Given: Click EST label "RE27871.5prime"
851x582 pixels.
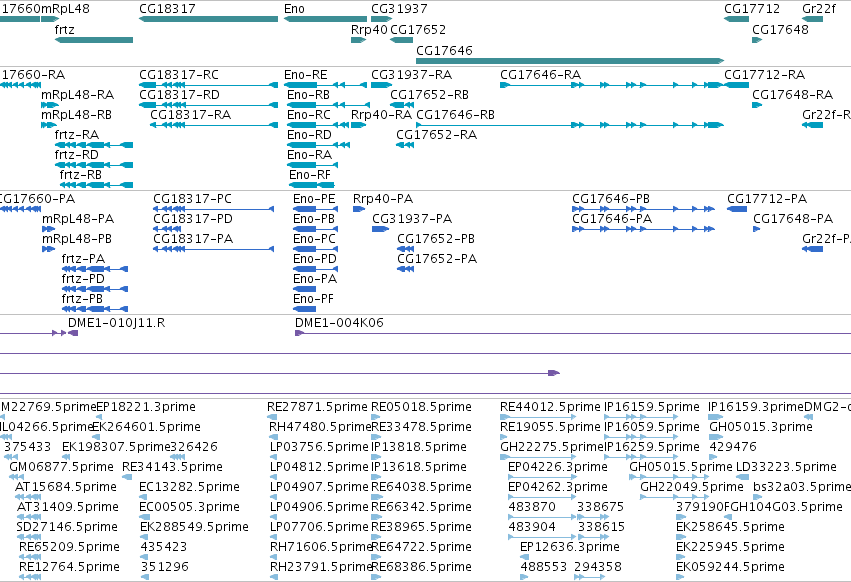Looking at the screenshot, I should pos(317,407).
